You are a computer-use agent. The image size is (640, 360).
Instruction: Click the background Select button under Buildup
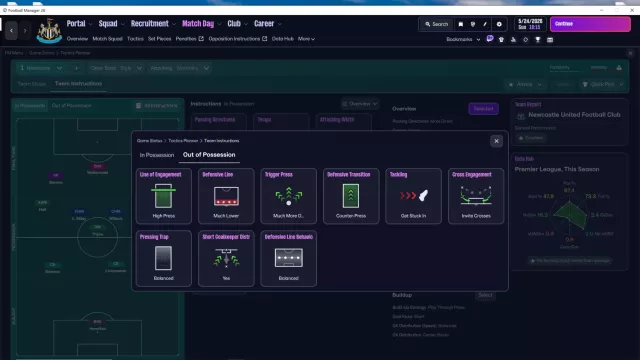coord(485,295)
